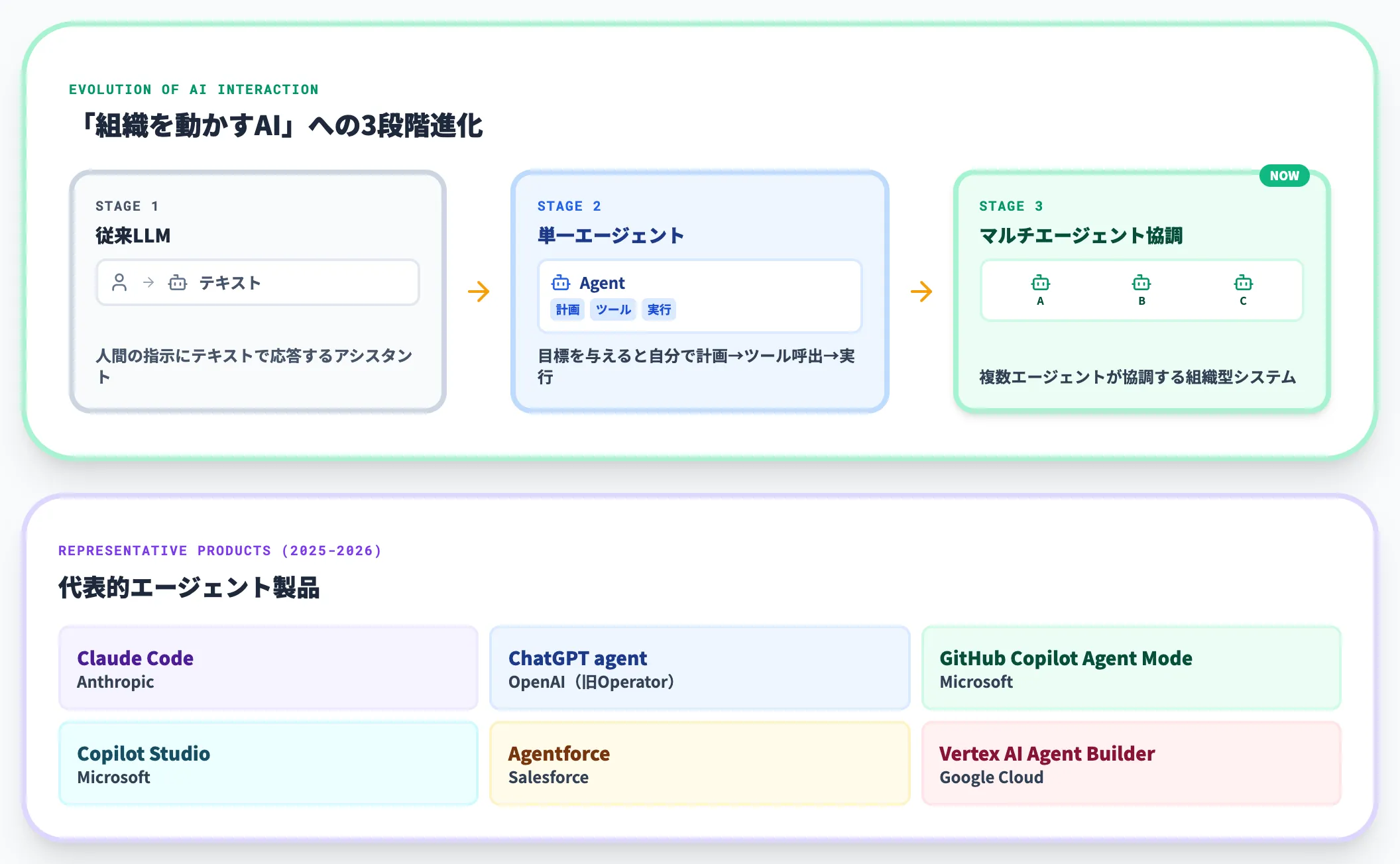This screenshot has height=864, width=1400.
Task: Open the Agentforce product card
Action: (700, 763)
